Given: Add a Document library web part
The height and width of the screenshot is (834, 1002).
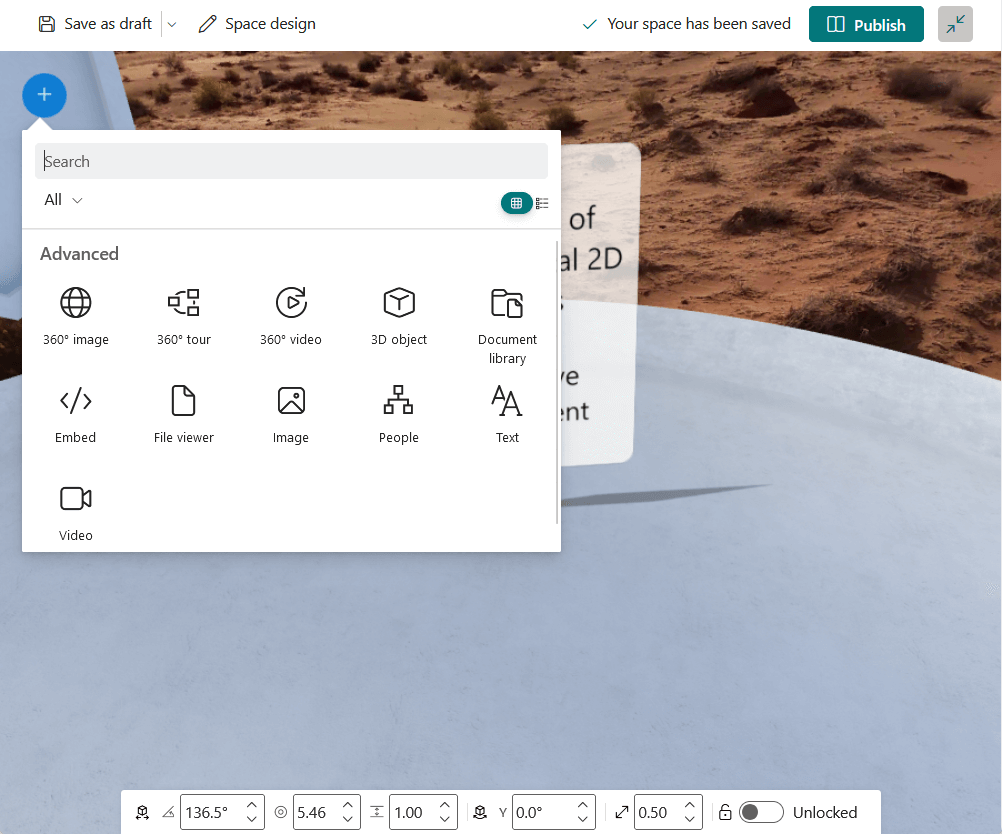Looking at the screenshot, I should click(x=507, y=326).
